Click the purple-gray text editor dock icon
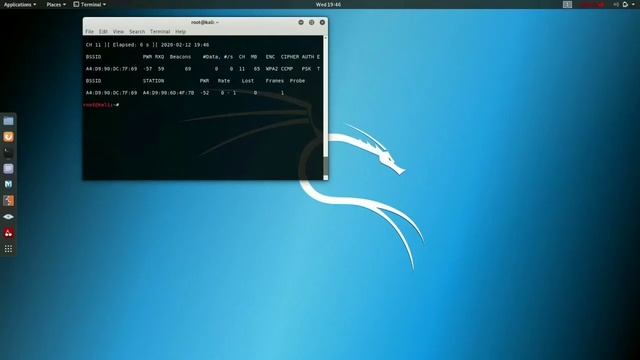640x360 pixels. pos(8,169)
